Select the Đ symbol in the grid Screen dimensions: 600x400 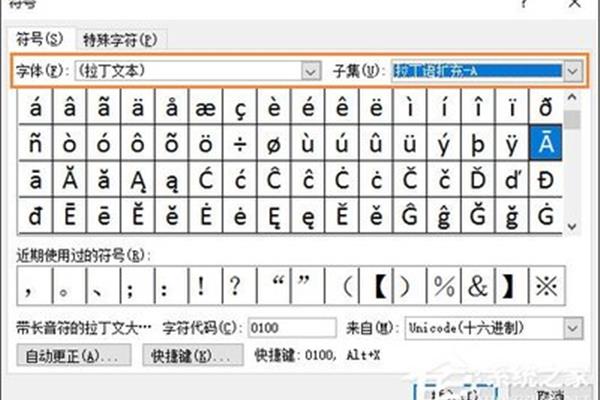tap(546, 180)
